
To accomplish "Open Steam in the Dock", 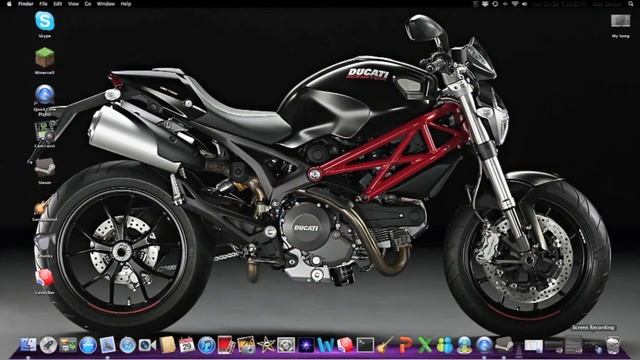I will pyautogui.click(x=504, y=345).
